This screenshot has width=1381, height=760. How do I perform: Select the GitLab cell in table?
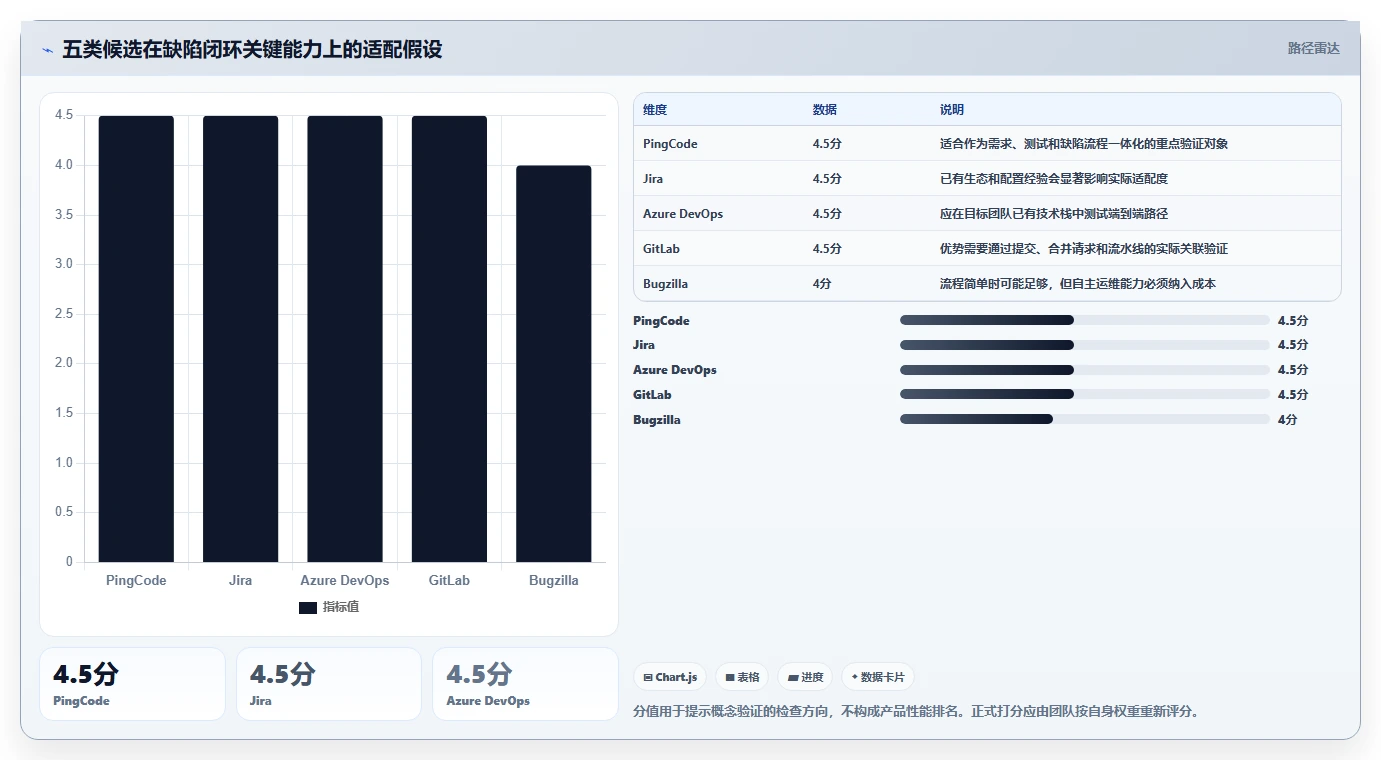click(661, 249)
